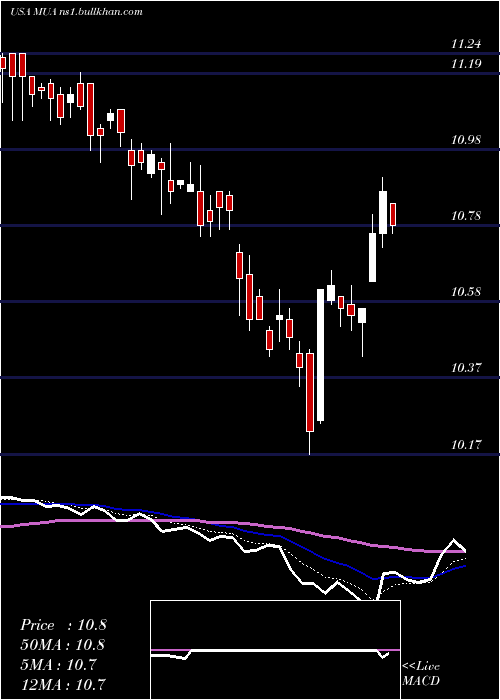Click the '5MA : 10.7' readout

pos(58,664)
